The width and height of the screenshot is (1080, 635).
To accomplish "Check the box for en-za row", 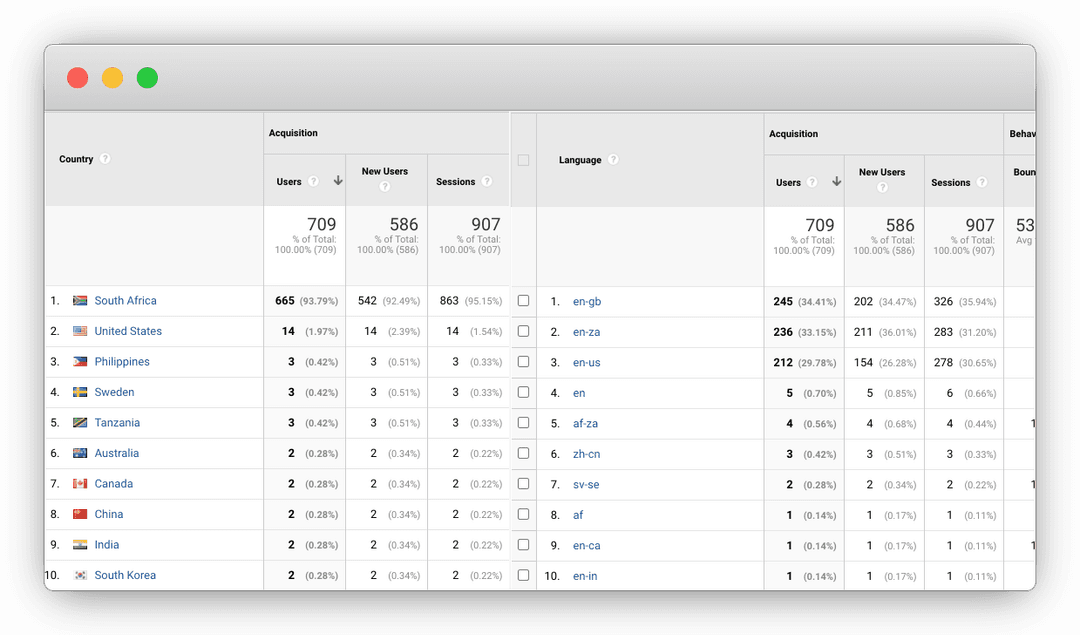I will point(523,331).
